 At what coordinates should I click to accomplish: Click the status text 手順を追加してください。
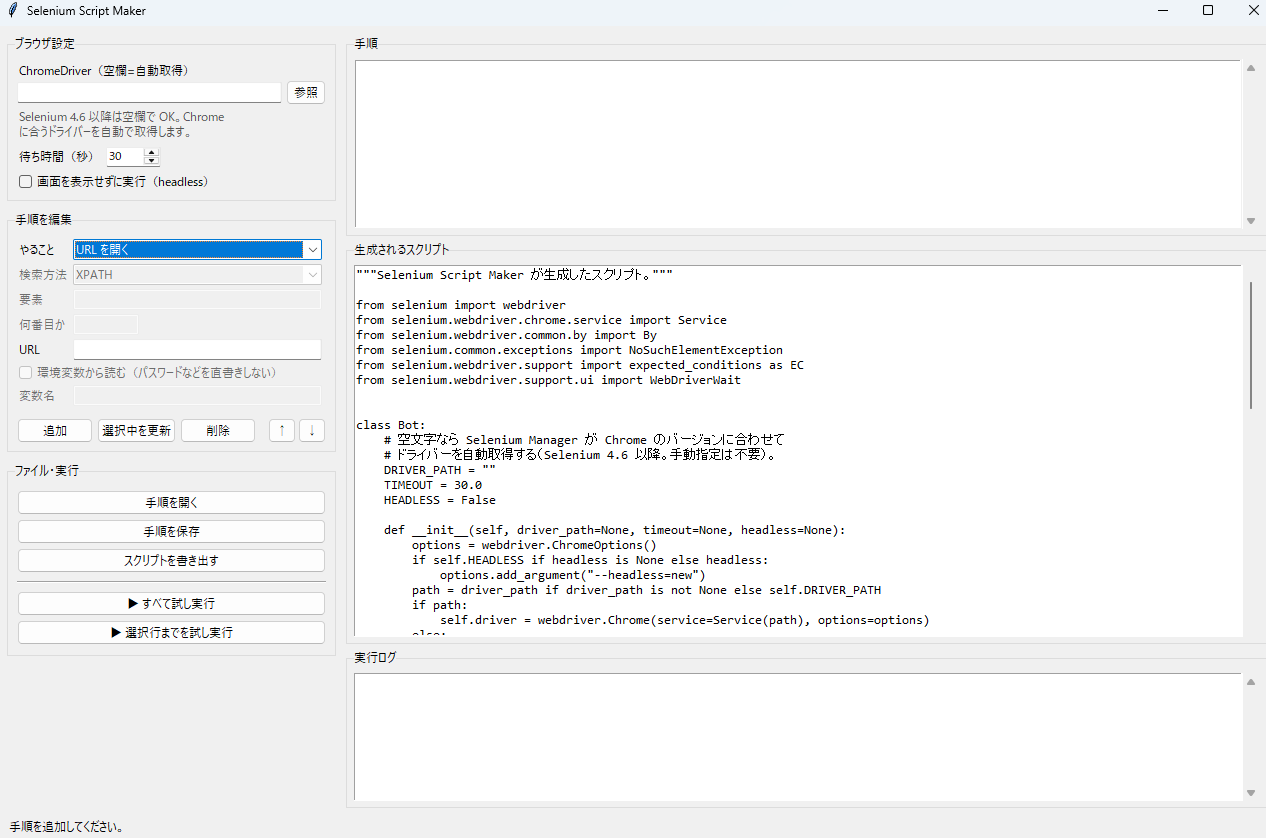pyautogui.click(x=67, y=827)
